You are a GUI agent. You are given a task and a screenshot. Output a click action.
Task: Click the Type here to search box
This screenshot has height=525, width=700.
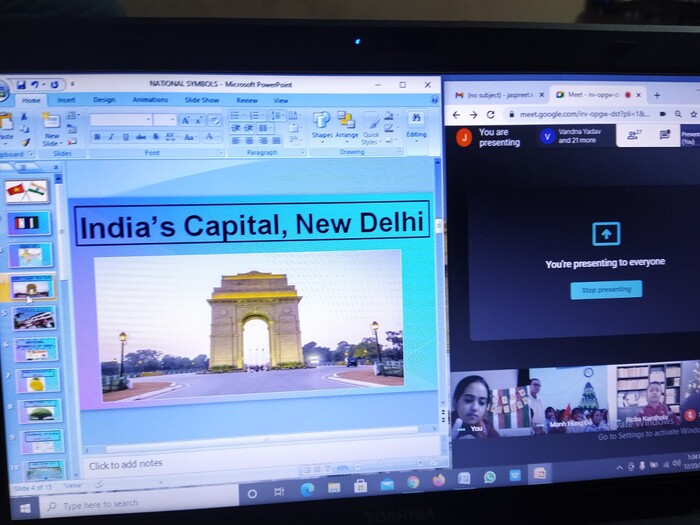point(139,504)
